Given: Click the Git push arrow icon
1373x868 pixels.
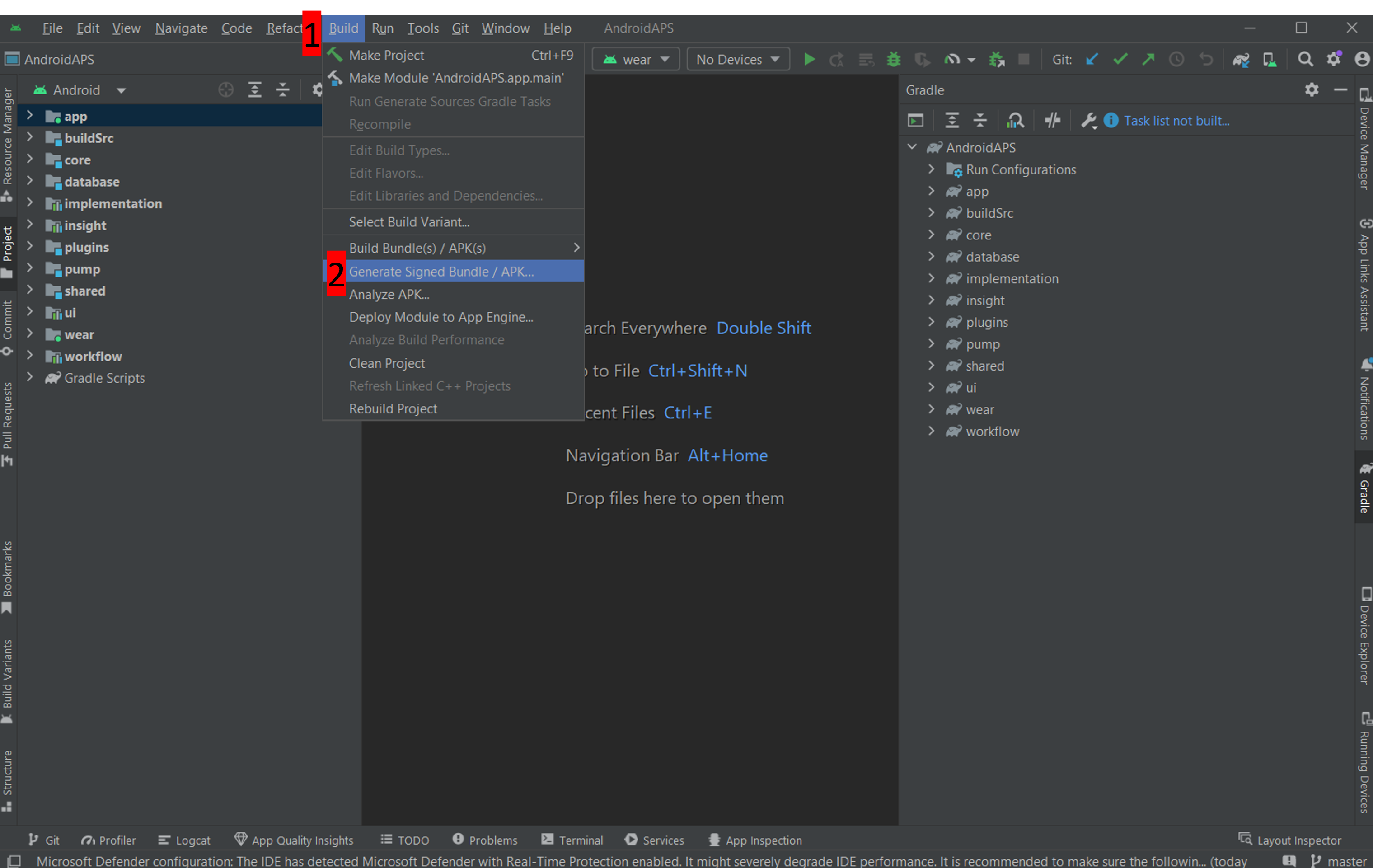Looking at the screenshot, I should (1148, 59).
